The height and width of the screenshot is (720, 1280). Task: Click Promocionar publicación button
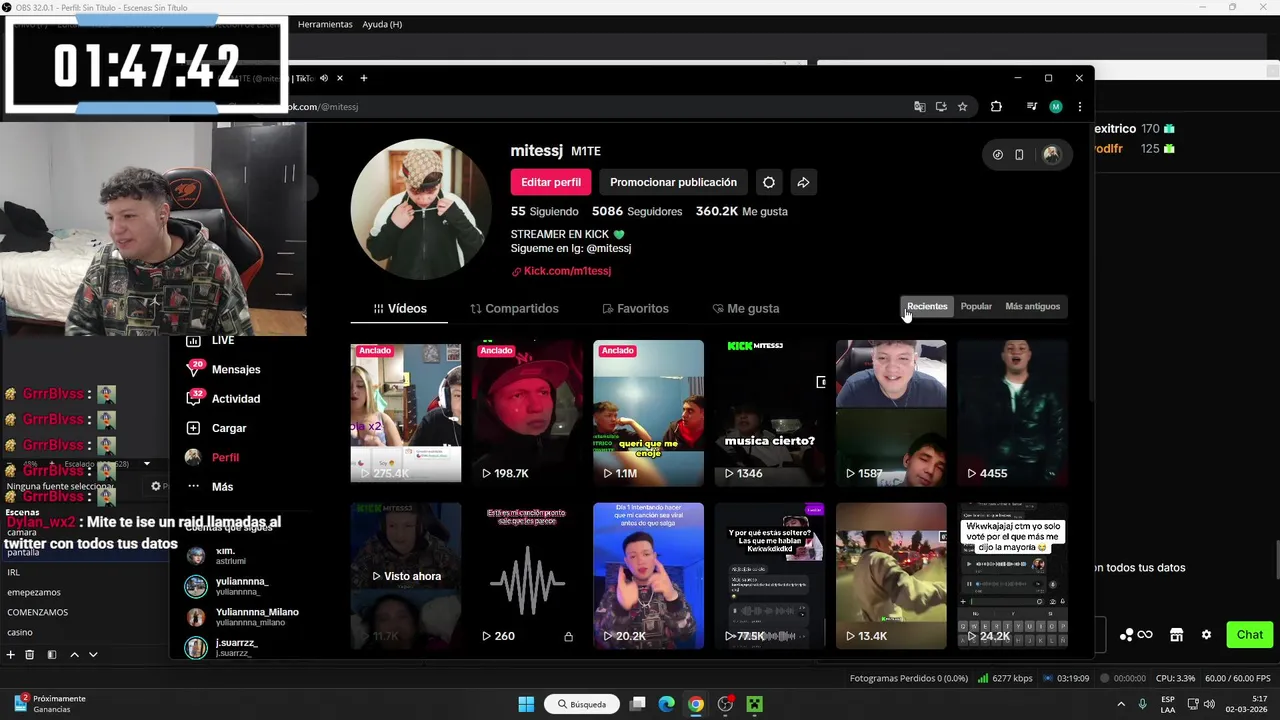tap(673, 182)
